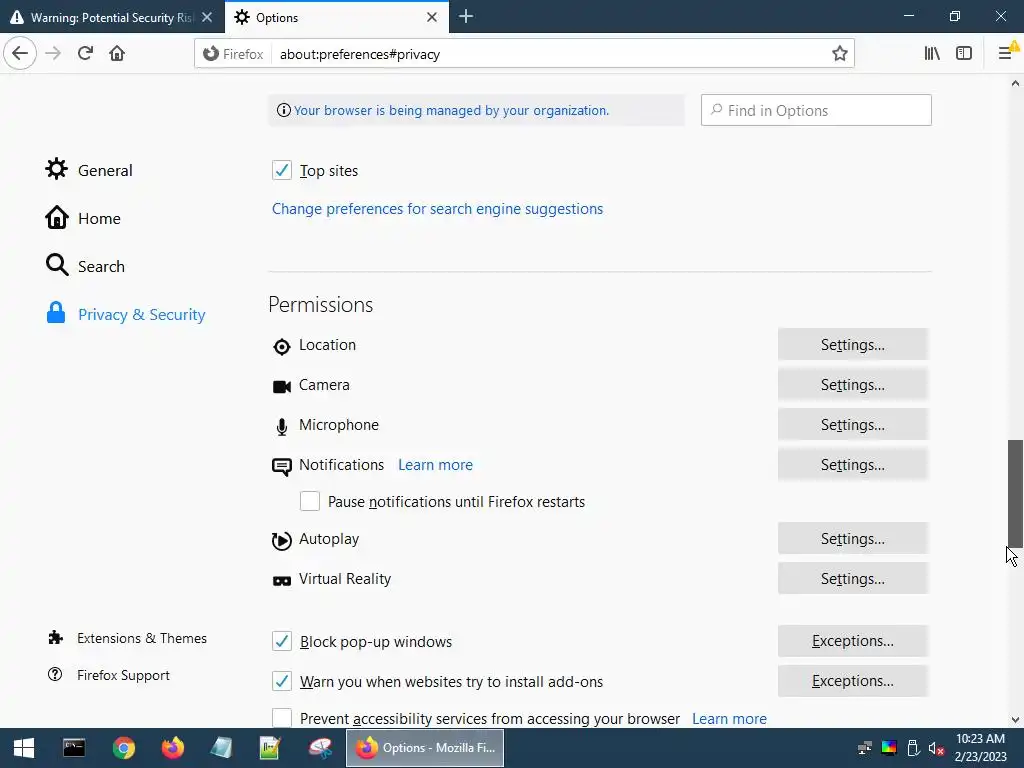Open Command Prompt from the taskbar
The image size is (1024, 768).
point(74,748)
